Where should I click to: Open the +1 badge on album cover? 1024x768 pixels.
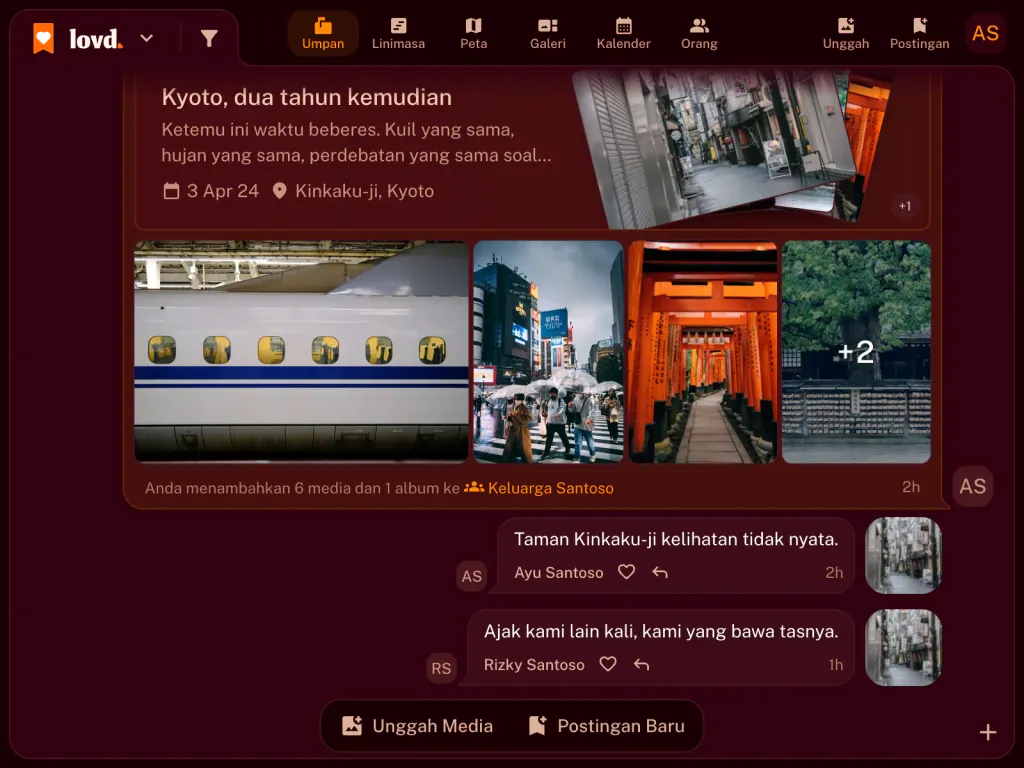tap(904, 206)
